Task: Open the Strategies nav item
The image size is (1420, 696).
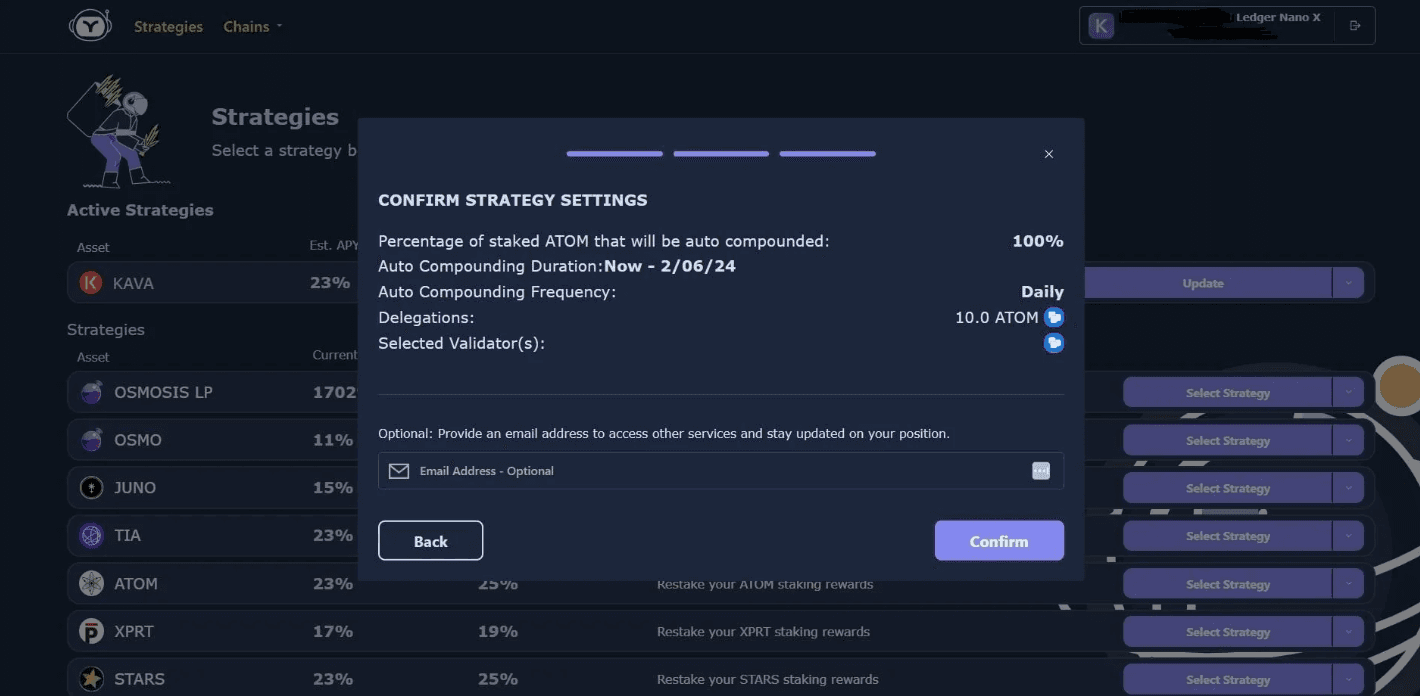Action: click(x=168, y=27)
